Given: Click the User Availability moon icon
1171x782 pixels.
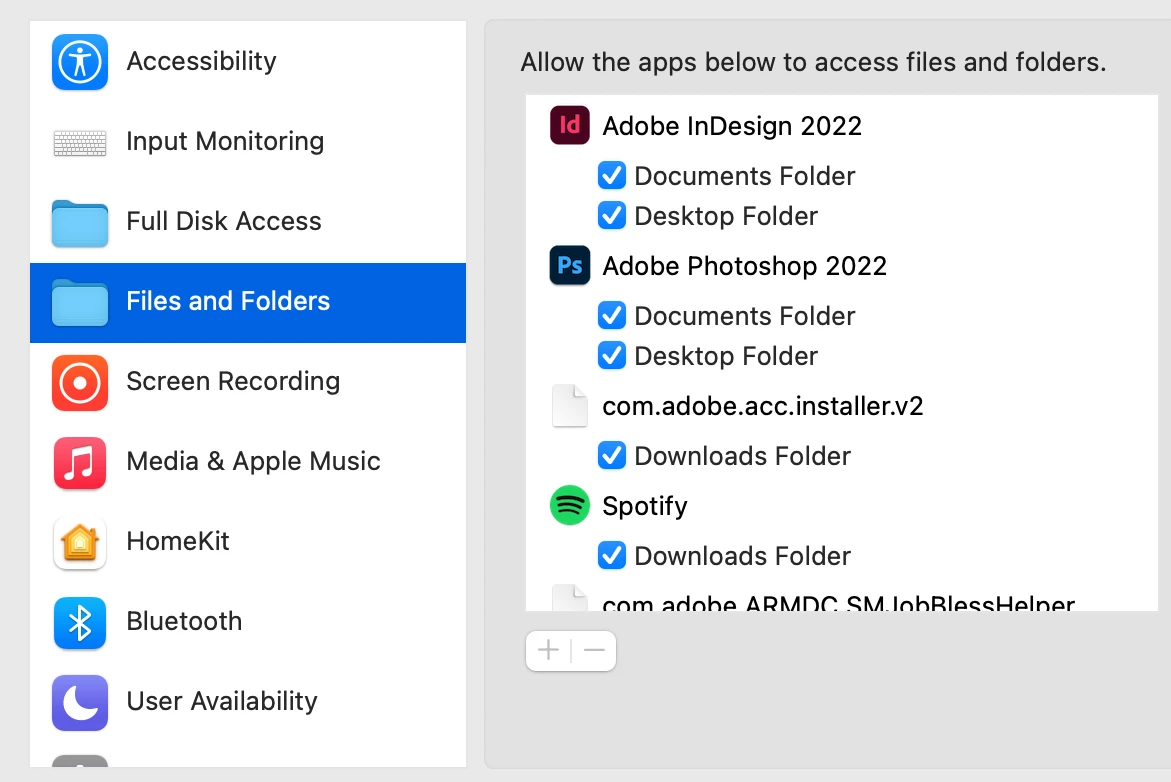Looking at the screenshot, I should coord(80,702).
